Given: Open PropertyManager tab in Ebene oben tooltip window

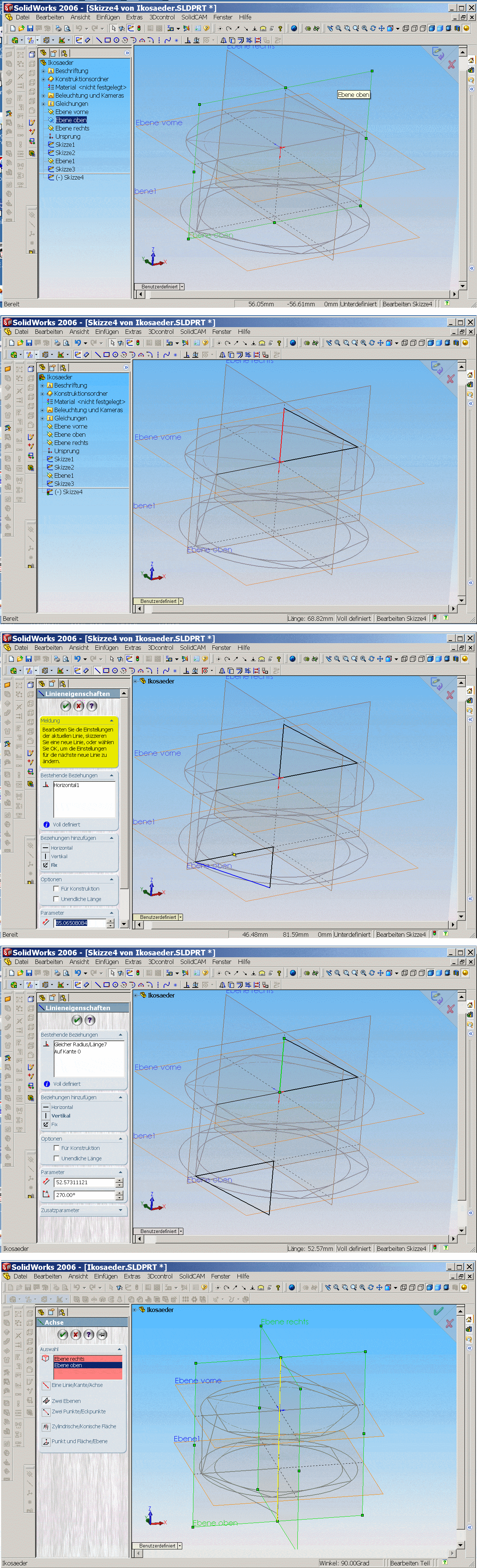Looking at the screenshot, I should (54, 54).
